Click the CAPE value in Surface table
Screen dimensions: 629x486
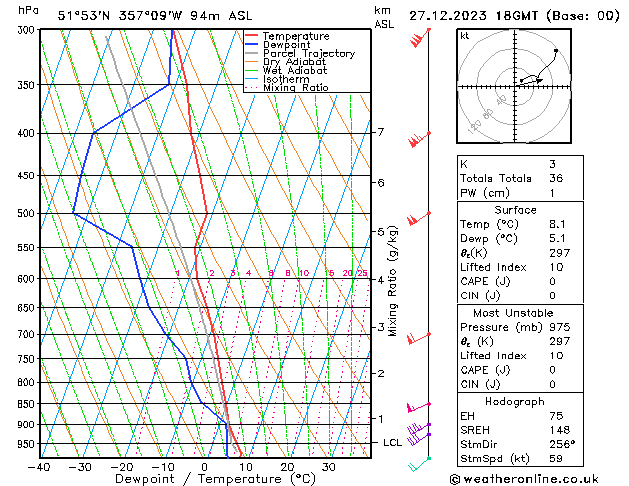tap(552, 281)
